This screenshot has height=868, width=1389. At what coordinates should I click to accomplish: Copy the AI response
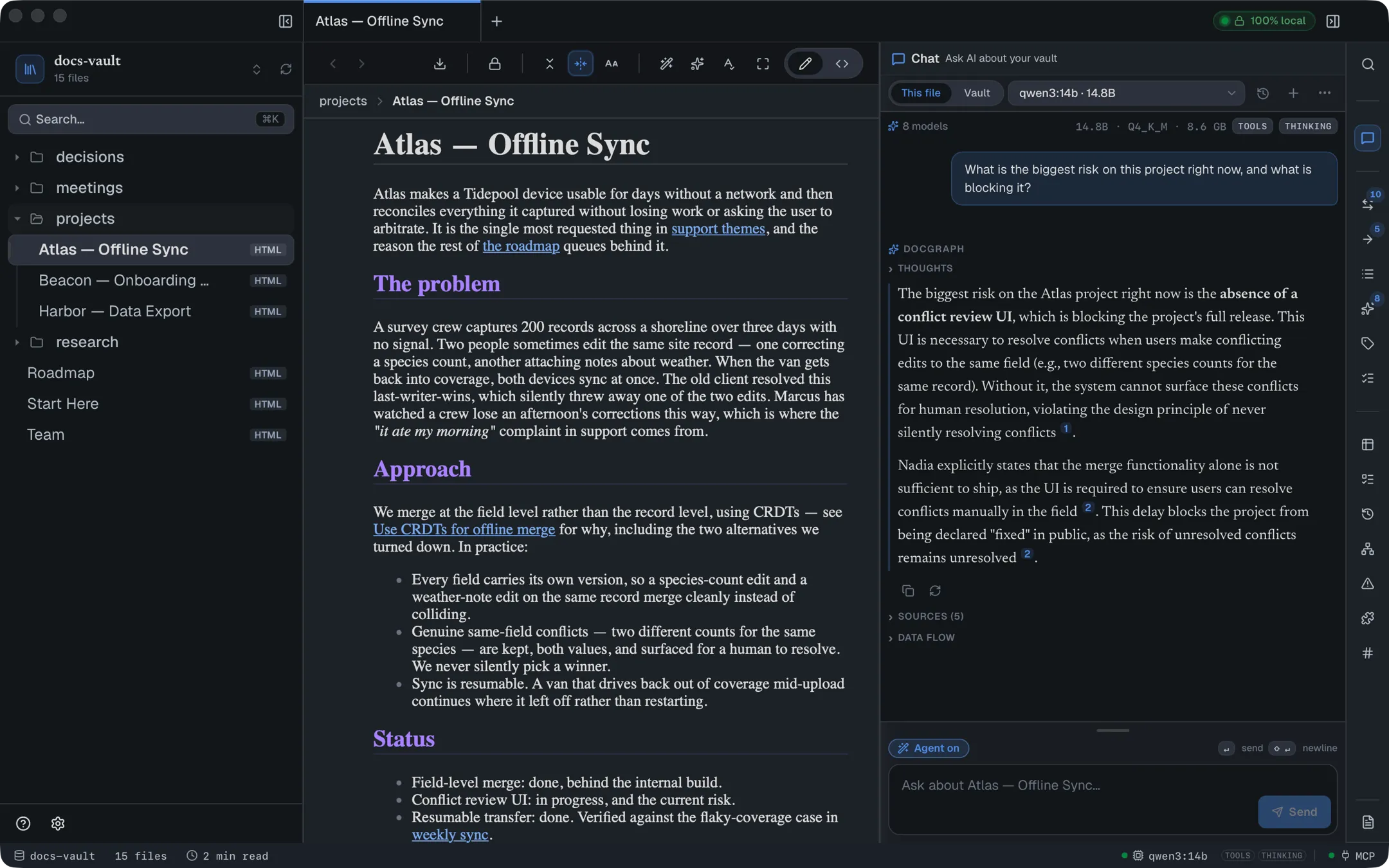[x=908, y=590]
